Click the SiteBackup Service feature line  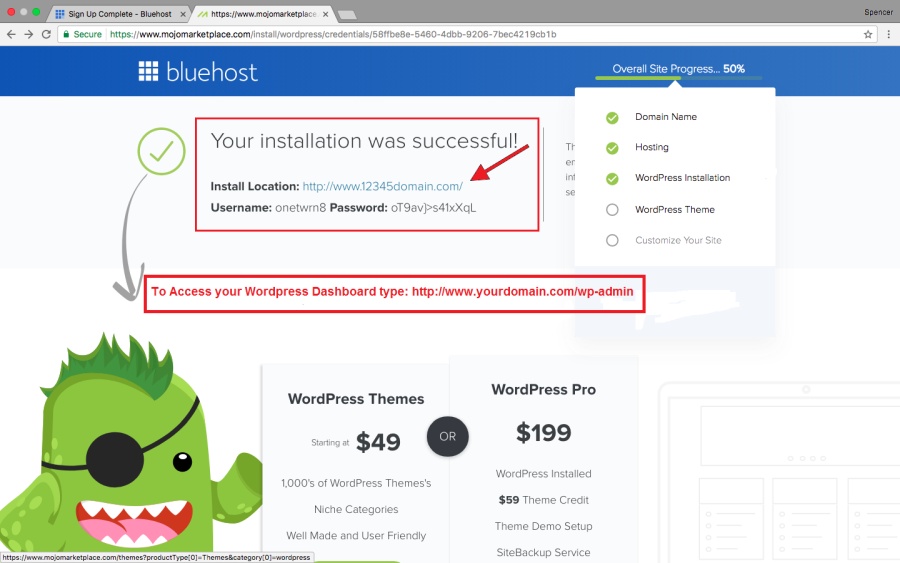pos(543,552)
